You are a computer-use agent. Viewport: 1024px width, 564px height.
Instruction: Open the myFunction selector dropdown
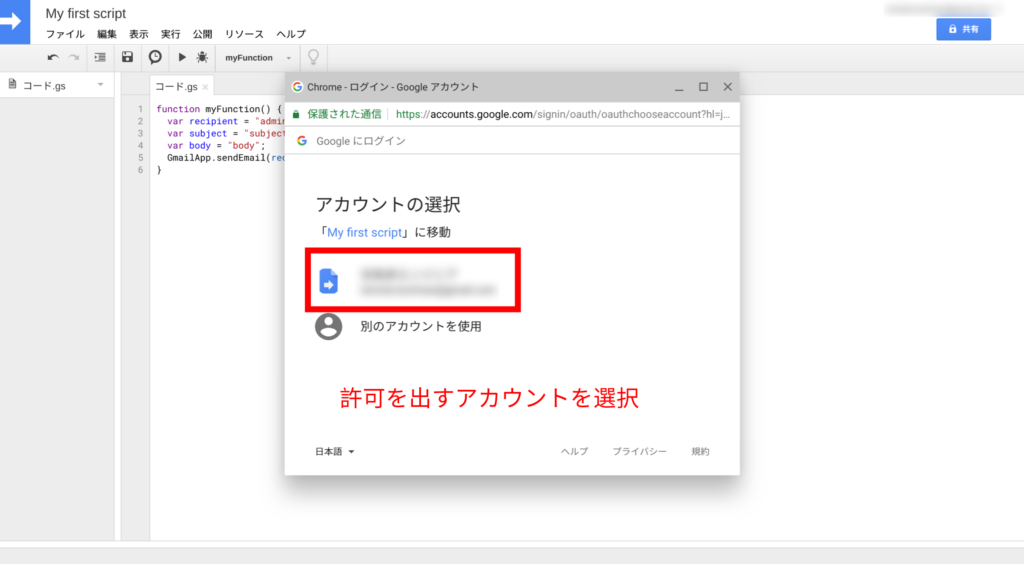point(259,58)
